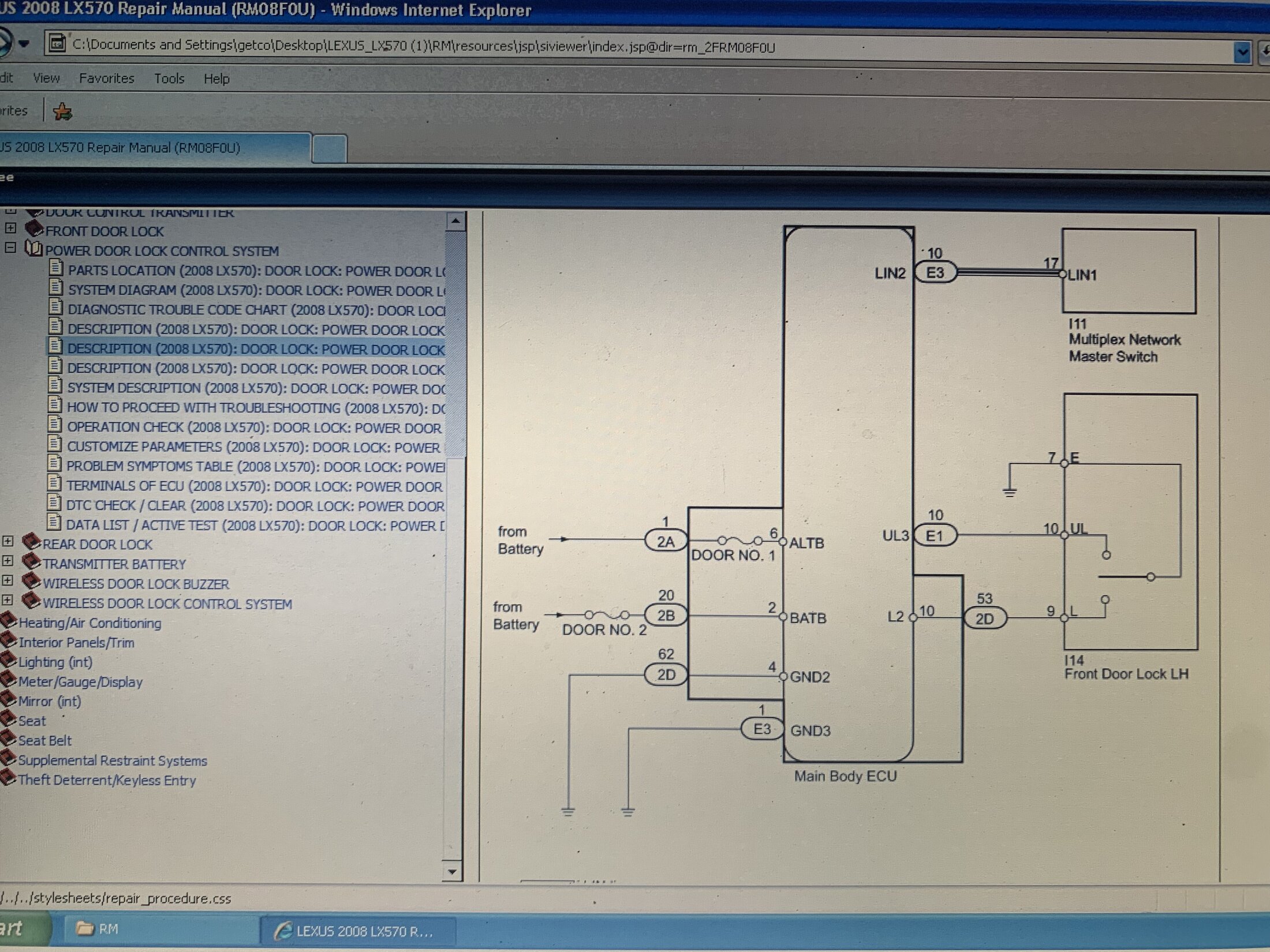Click the tree panel scrollbar thumb
The height and width of the screenshot is (952, 1270).
(x=455, y=344)
